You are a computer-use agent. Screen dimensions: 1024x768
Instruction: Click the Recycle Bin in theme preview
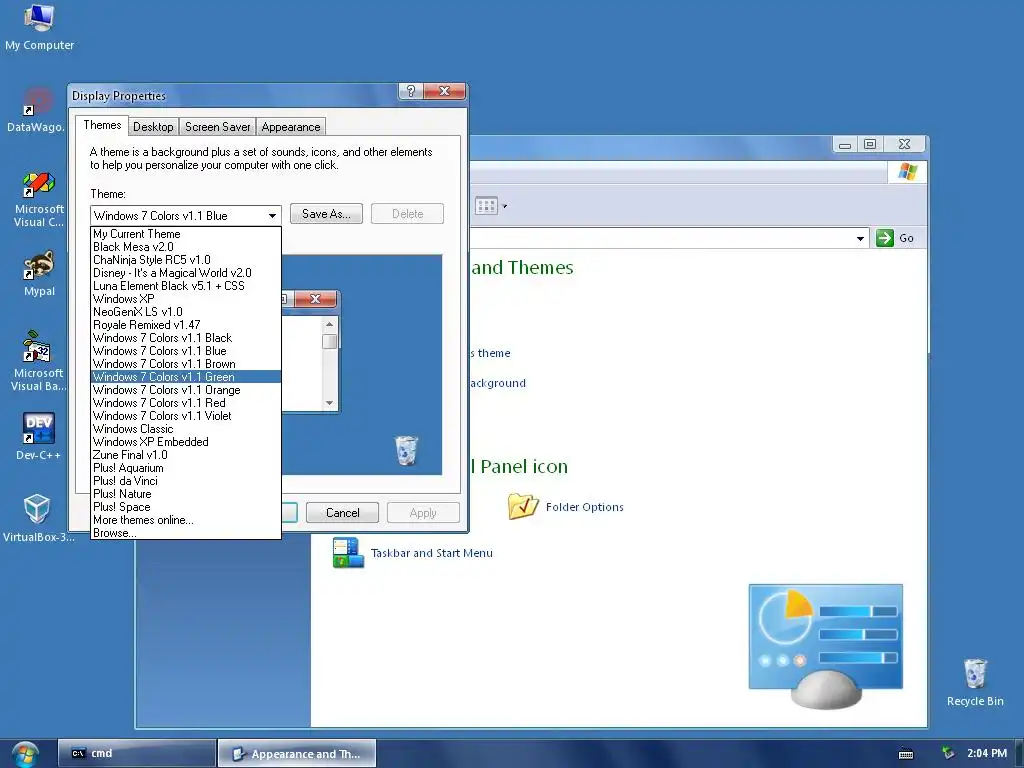[406, 450]
